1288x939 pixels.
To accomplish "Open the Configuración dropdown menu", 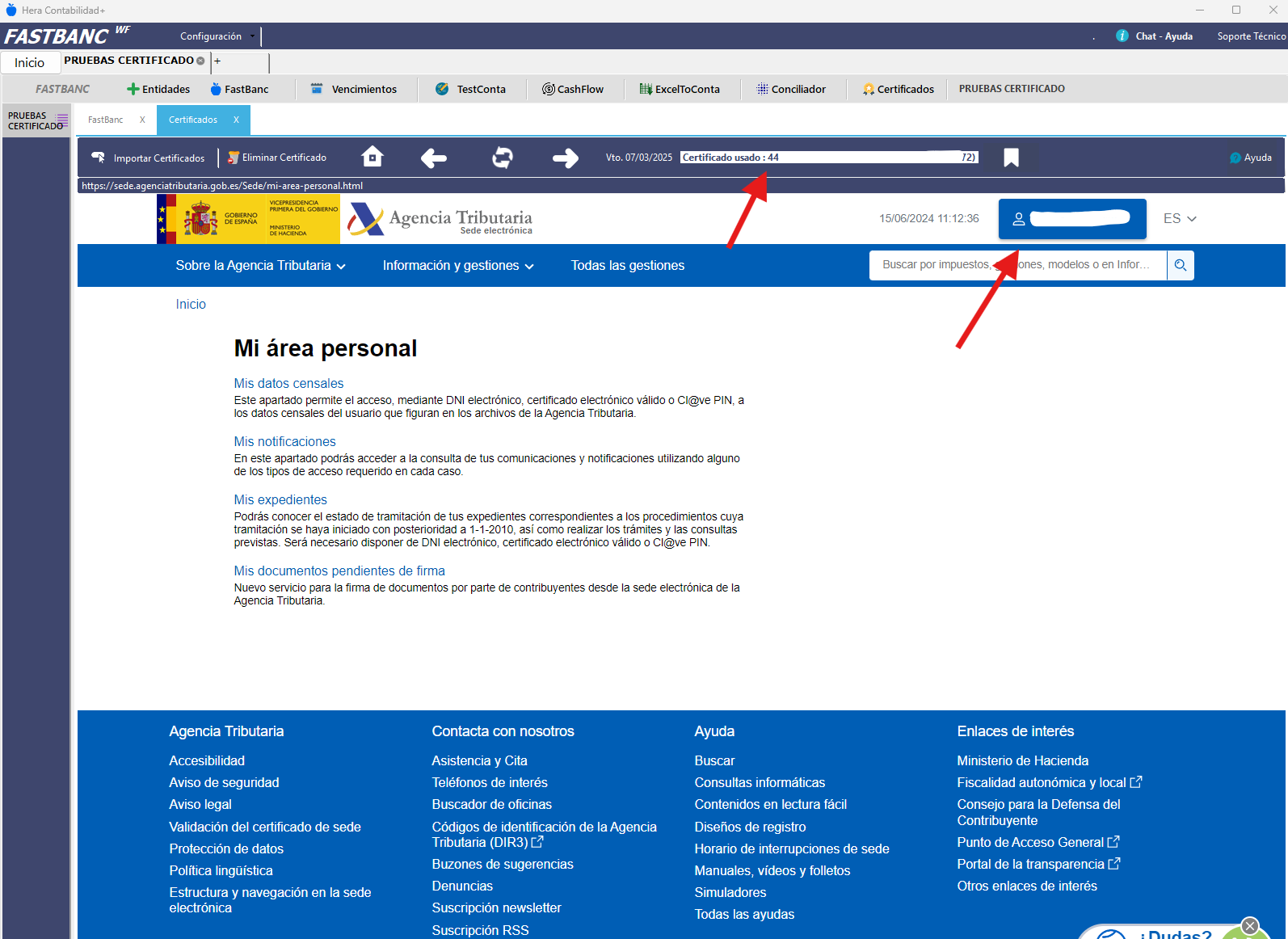I will tap(217, 36).
